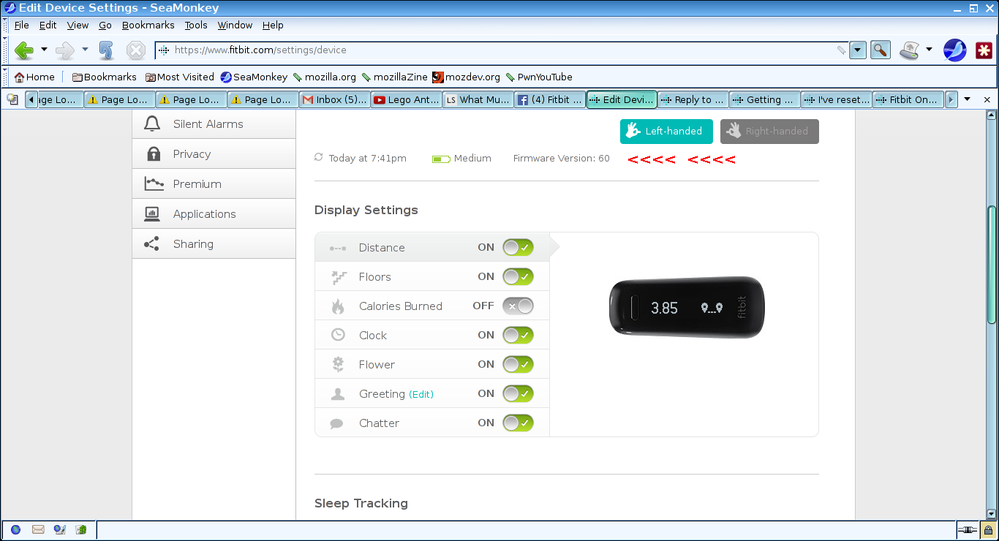This screenshot has width=999, height=541.
Task: Click the Sharing icon in sidebar
Action: [152, 243]
